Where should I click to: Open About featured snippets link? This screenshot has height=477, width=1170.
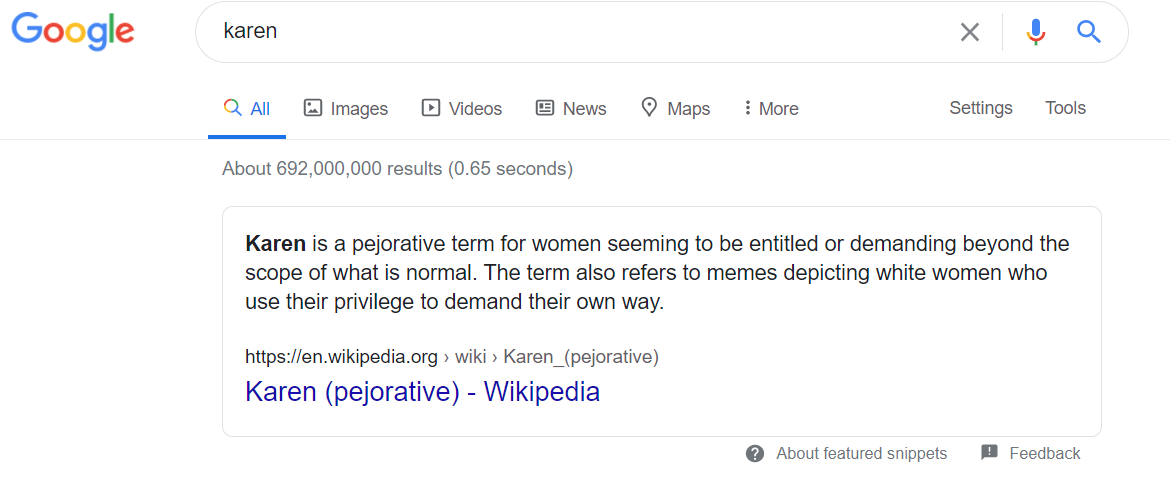coord(861,453)
